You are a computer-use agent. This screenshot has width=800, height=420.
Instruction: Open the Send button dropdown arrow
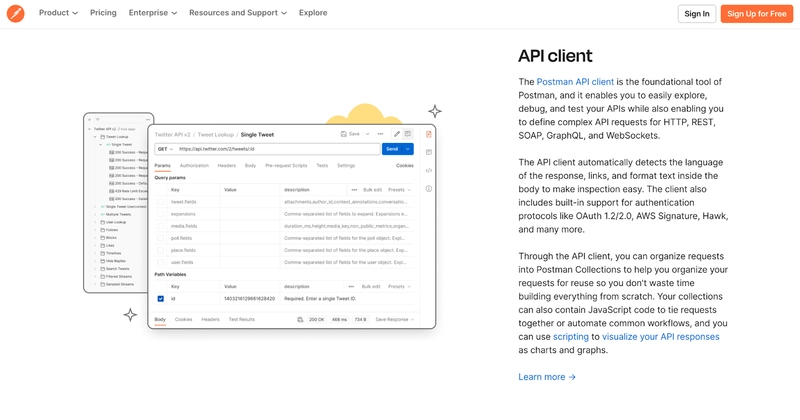click(408, 149)
